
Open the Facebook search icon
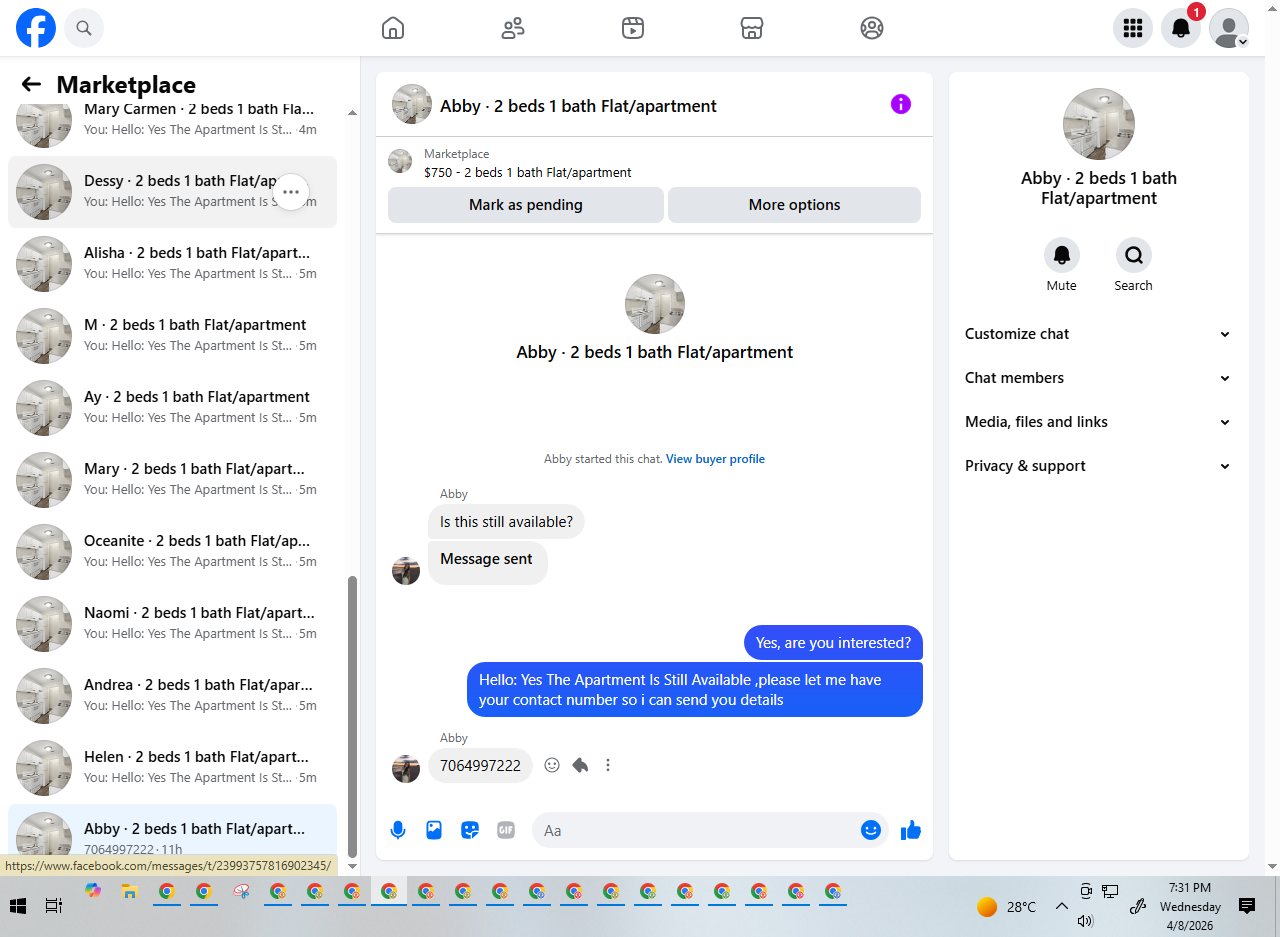tap(84, 28)
